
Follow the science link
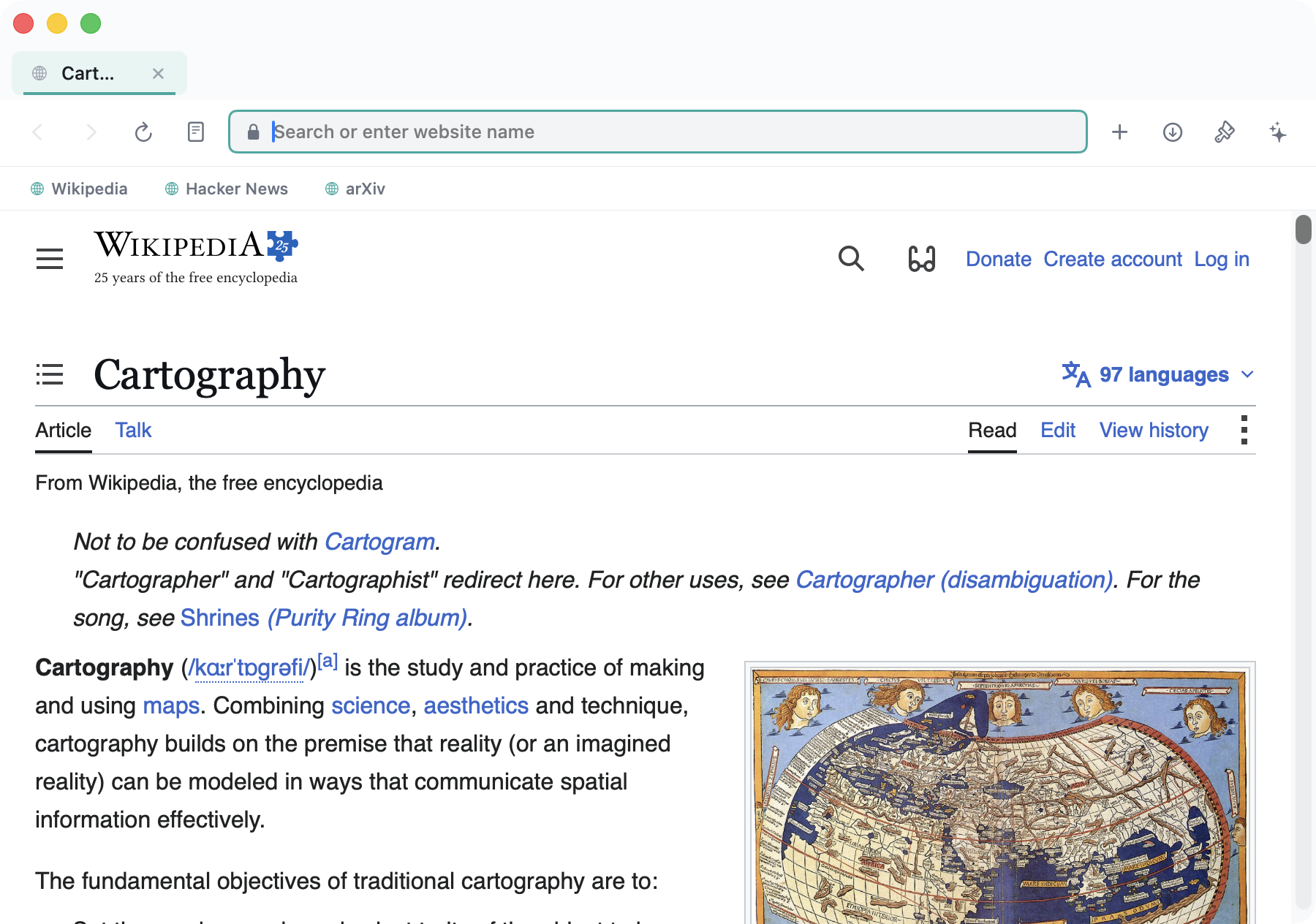(371, 705)
